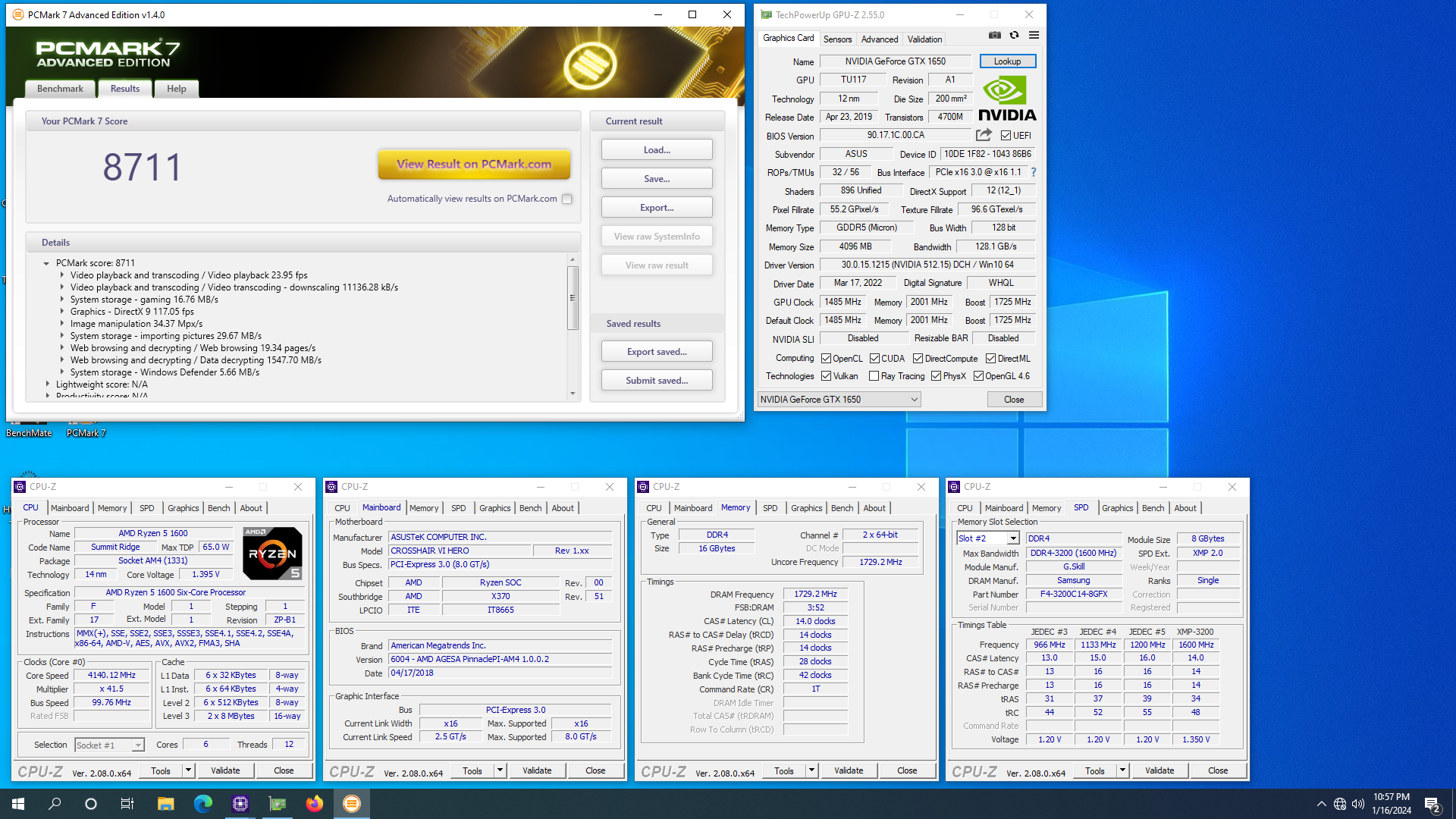Click the CPU-Z Name field AMD Ryzen 5 1600
The image size is (1456, 819).
click(x=152, y=533)
